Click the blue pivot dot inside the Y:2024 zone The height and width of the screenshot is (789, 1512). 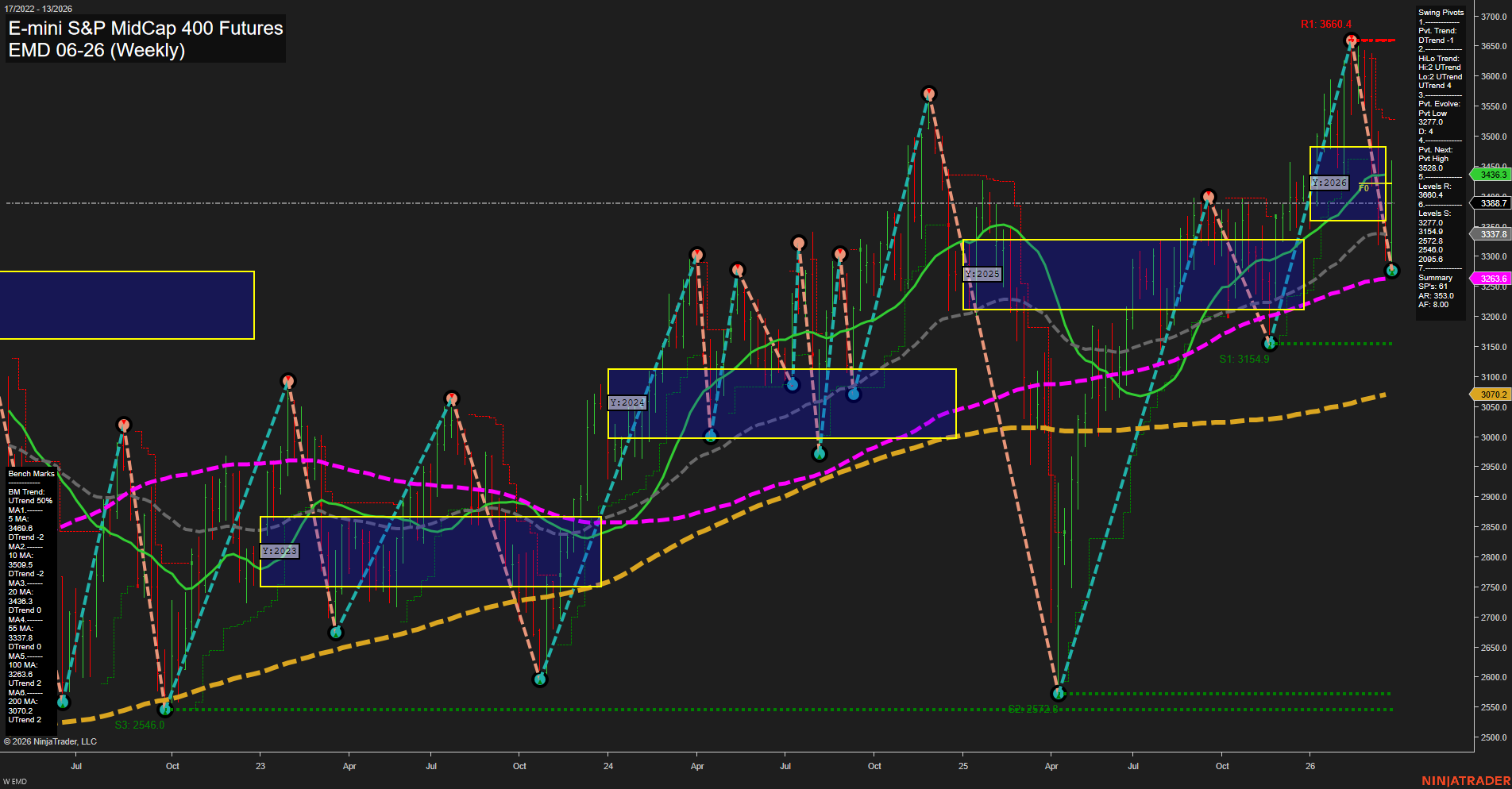pyautogui.click(x=791, y=384)
